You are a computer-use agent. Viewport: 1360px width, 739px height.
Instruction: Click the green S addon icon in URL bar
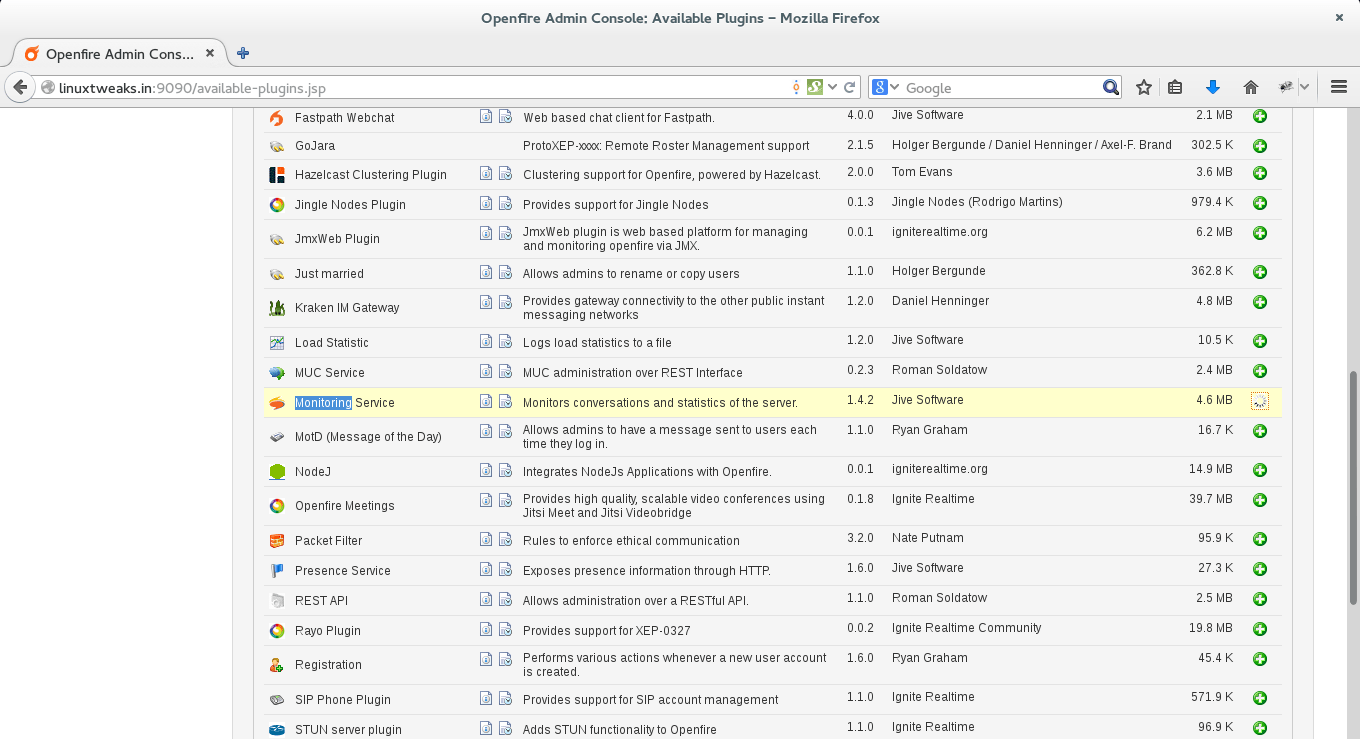(815, 88)
